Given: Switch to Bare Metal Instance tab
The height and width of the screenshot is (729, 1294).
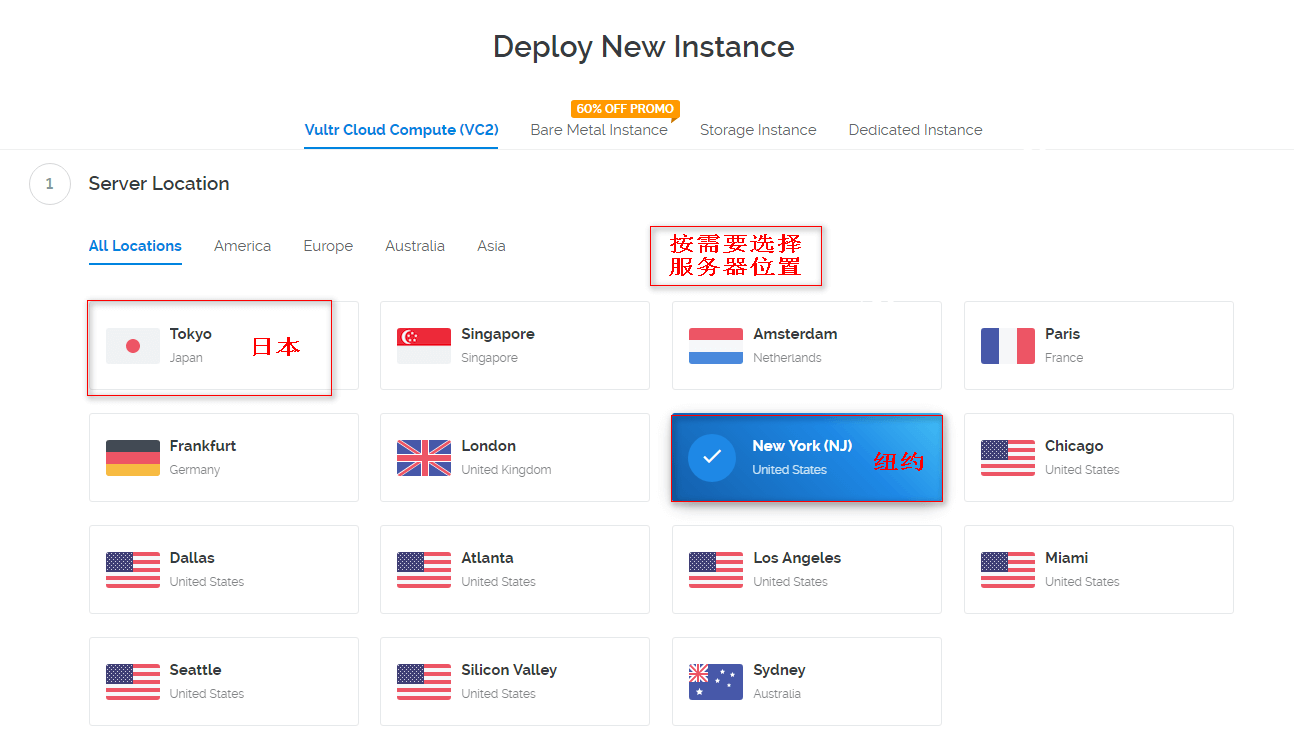Looking at the screenshot, I should (599, 130).
